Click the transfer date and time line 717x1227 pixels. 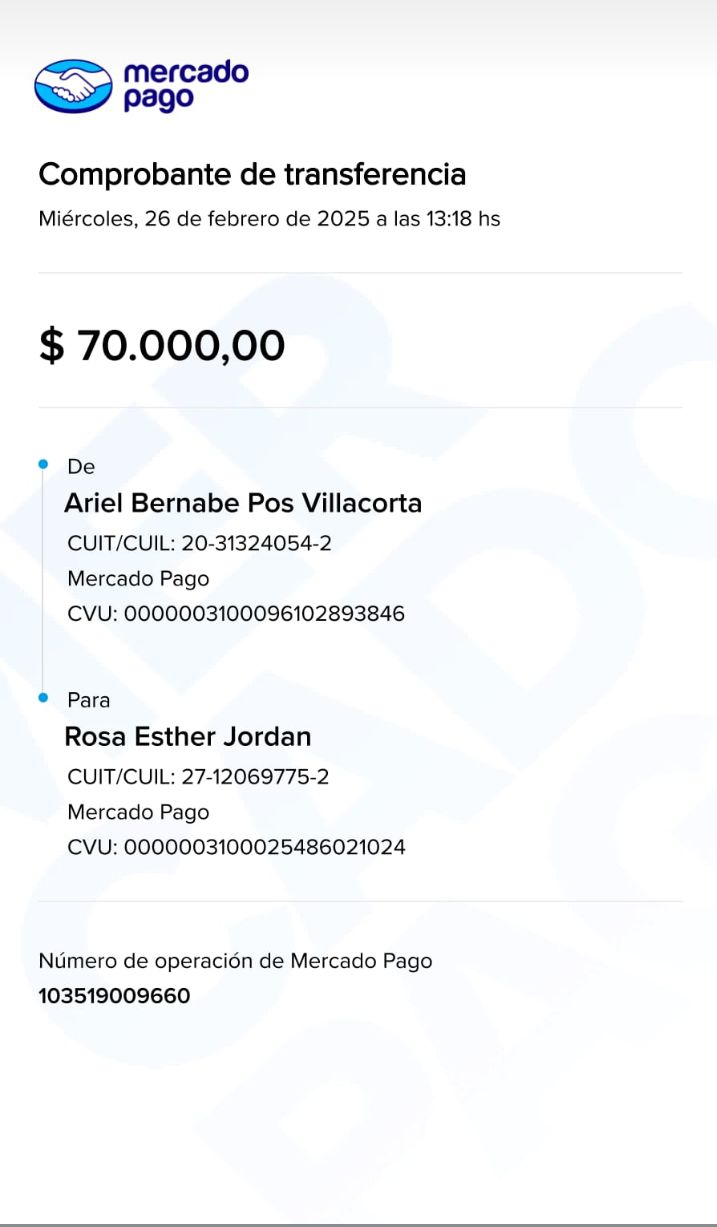(x=269, y=219)
